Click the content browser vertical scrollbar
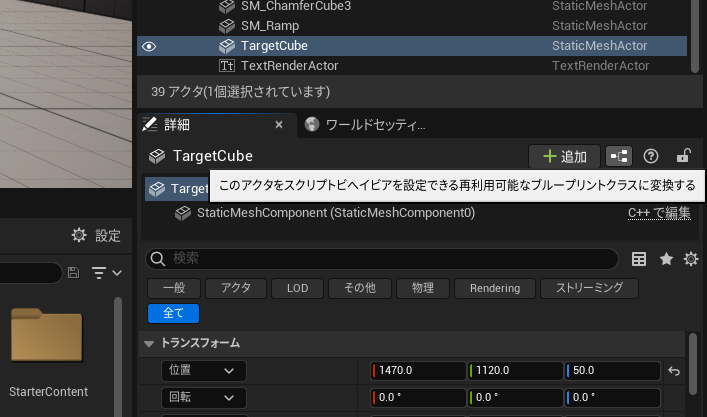This screenshot has height=417, width=707. pos(118,357)
